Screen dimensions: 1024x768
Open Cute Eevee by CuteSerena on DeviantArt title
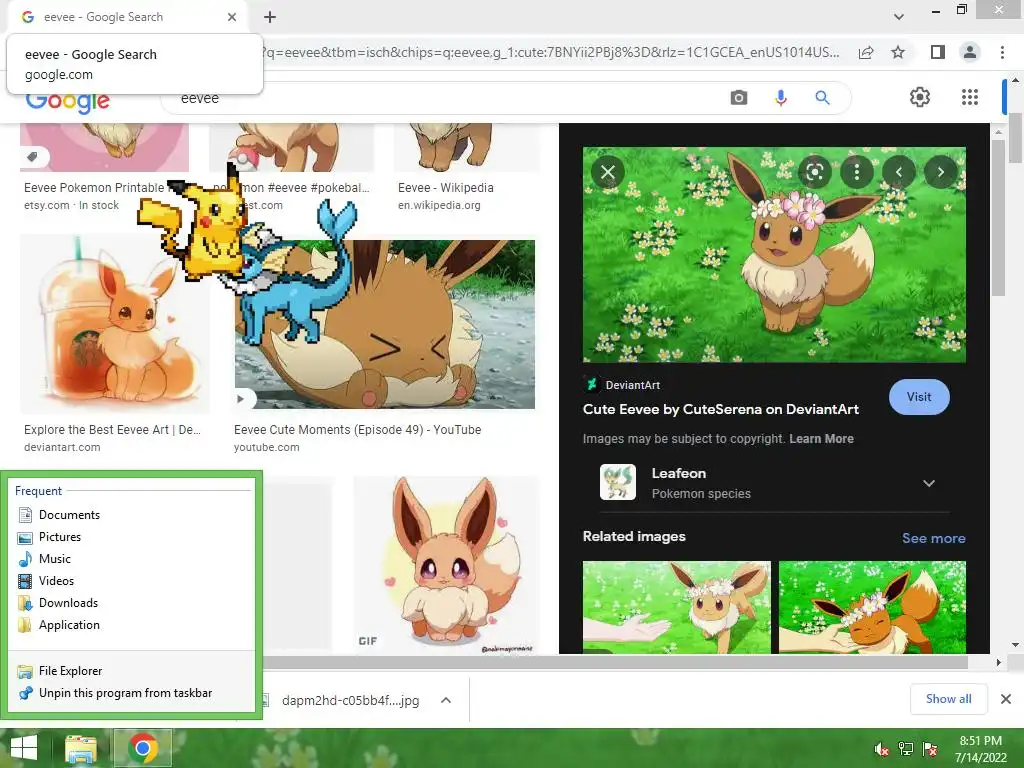720,409
